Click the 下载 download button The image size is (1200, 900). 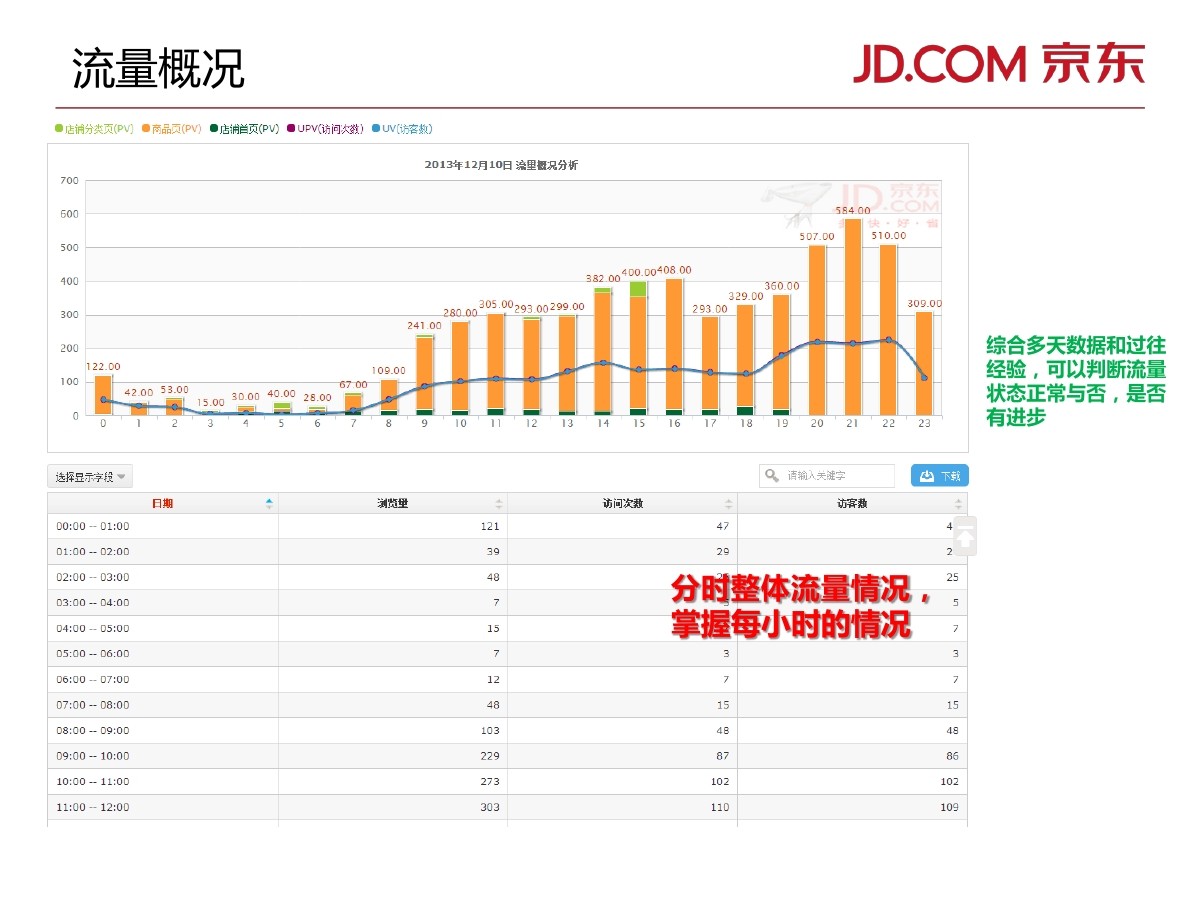(x=939, y=476)
